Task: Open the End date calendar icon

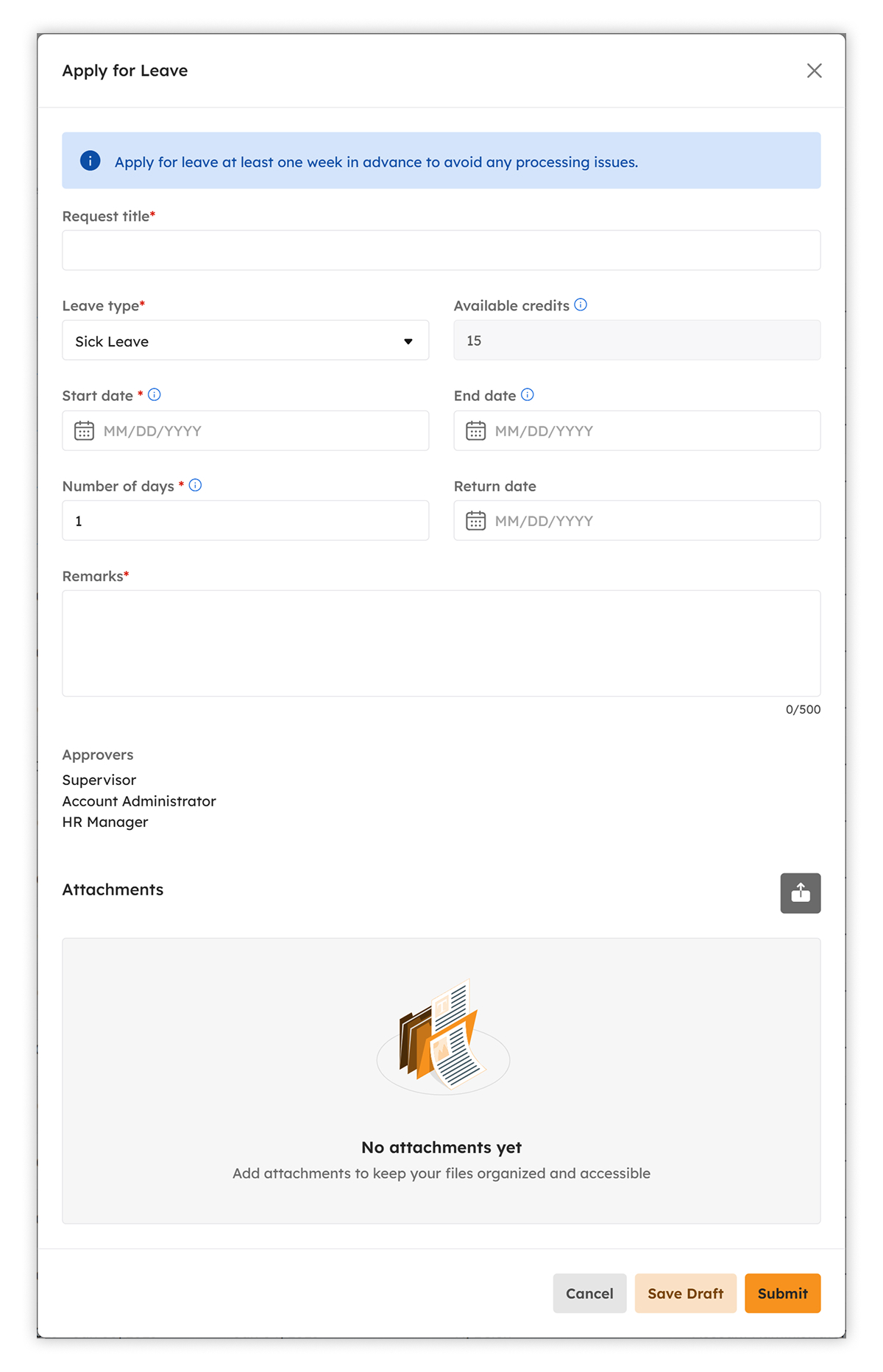Action: pos(476,431)
